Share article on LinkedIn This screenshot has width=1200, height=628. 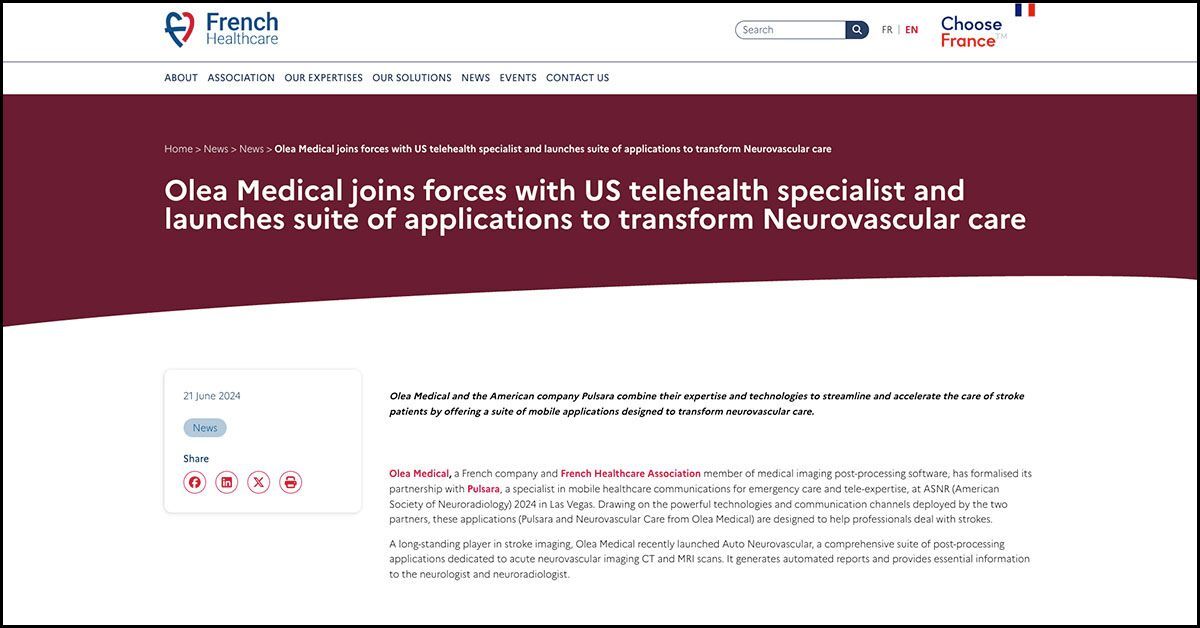[227, 482]
